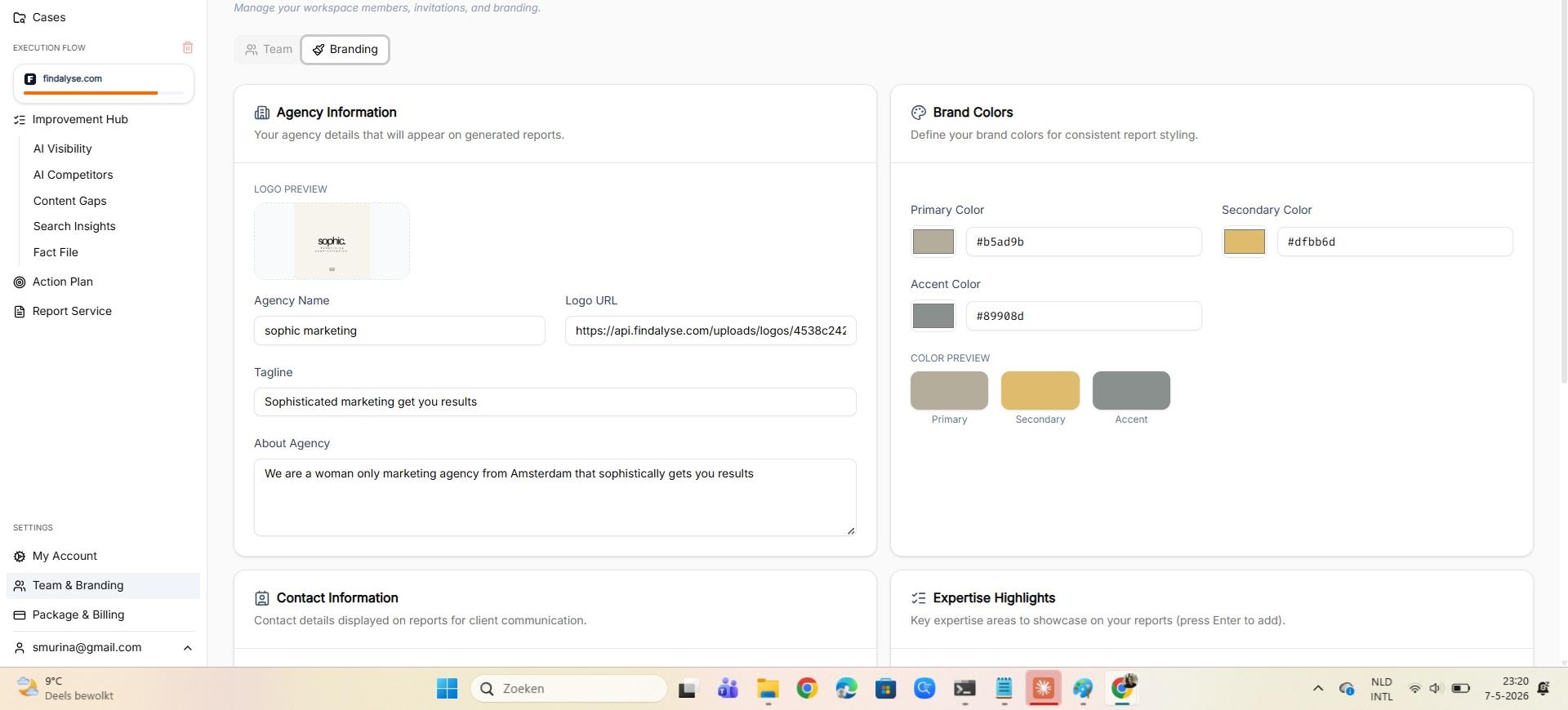Expand the smurina@gmail.com account menu chevron
The height and width of the screenshot is (710, 1568).
pyautogui.click(x=187, y=648)
